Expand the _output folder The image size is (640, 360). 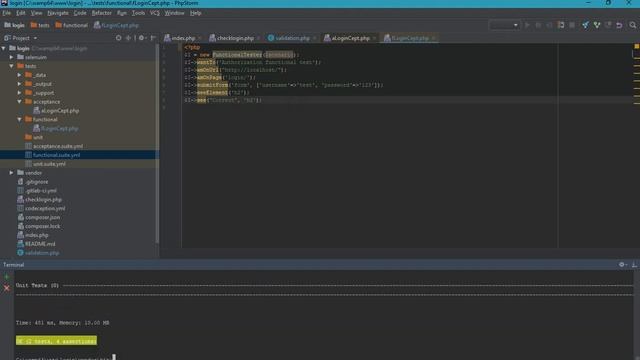click(19, 84)
